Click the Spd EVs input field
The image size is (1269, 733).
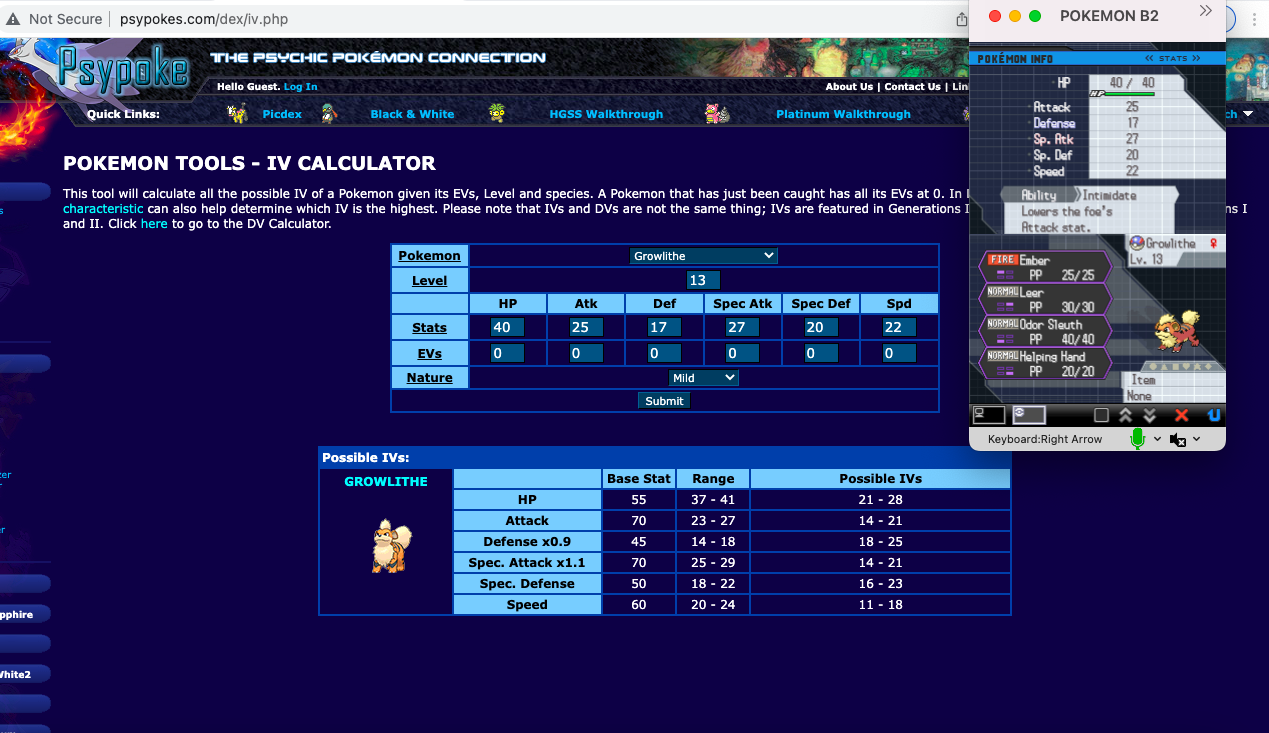point(899,354)
